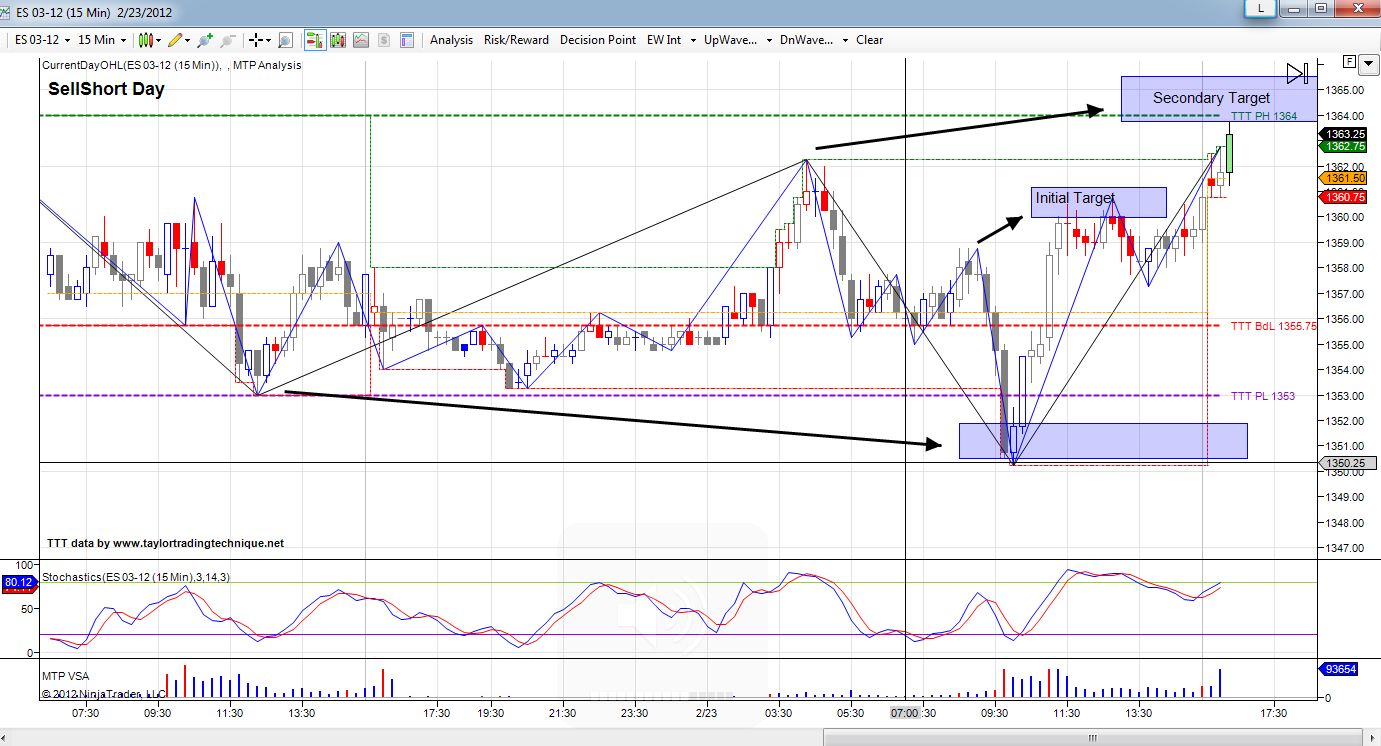Viewport: 1381px width, 746px height.
Task: Click the L button in the title bar
Action: [1260, 8]
